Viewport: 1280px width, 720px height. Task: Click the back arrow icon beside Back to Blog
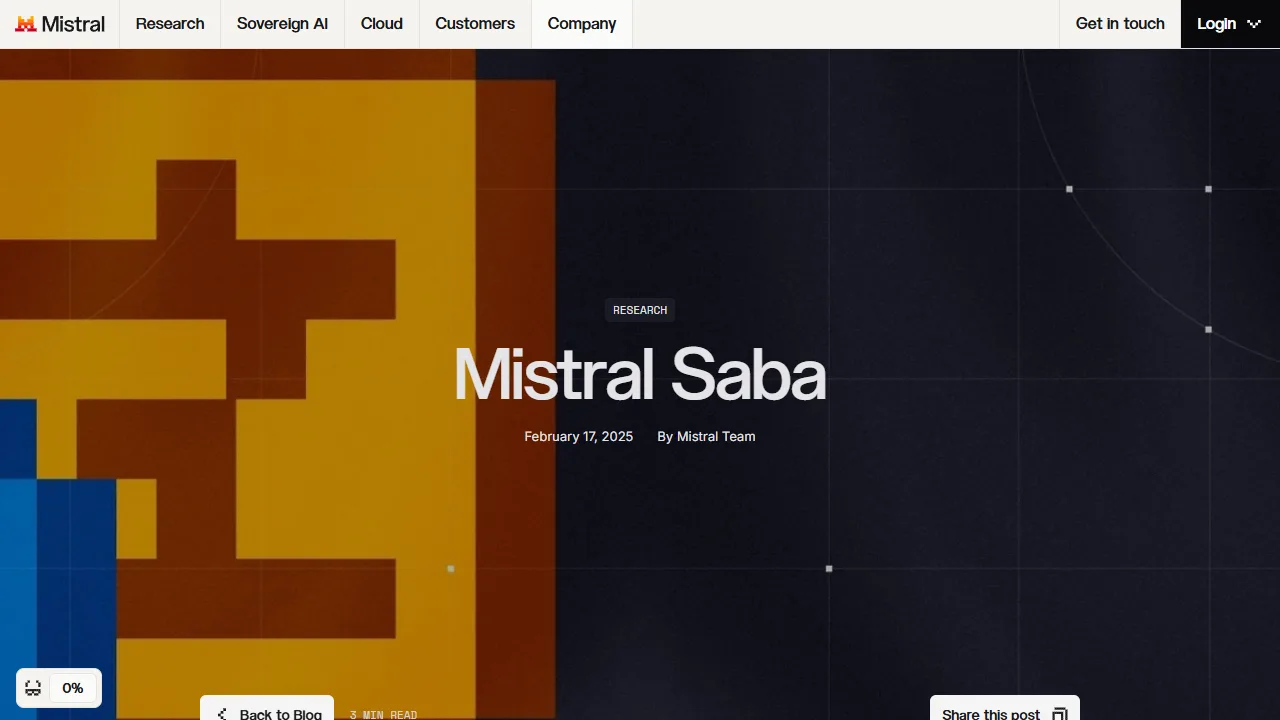(x=222, y=714)
